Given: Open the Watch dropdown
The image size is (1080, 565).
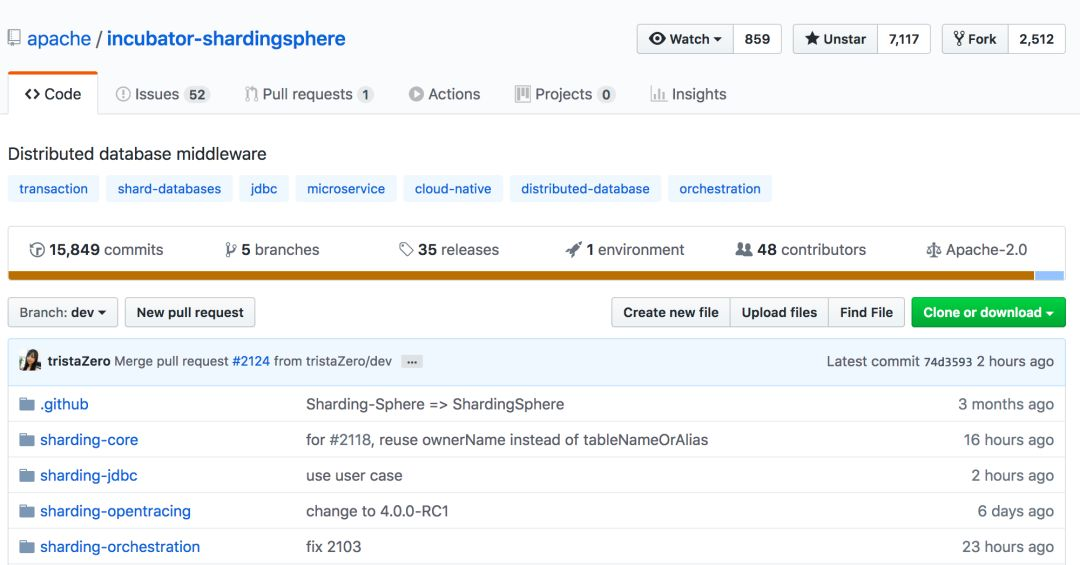Looking at the screenshot, I should click(x=685, y=39).
